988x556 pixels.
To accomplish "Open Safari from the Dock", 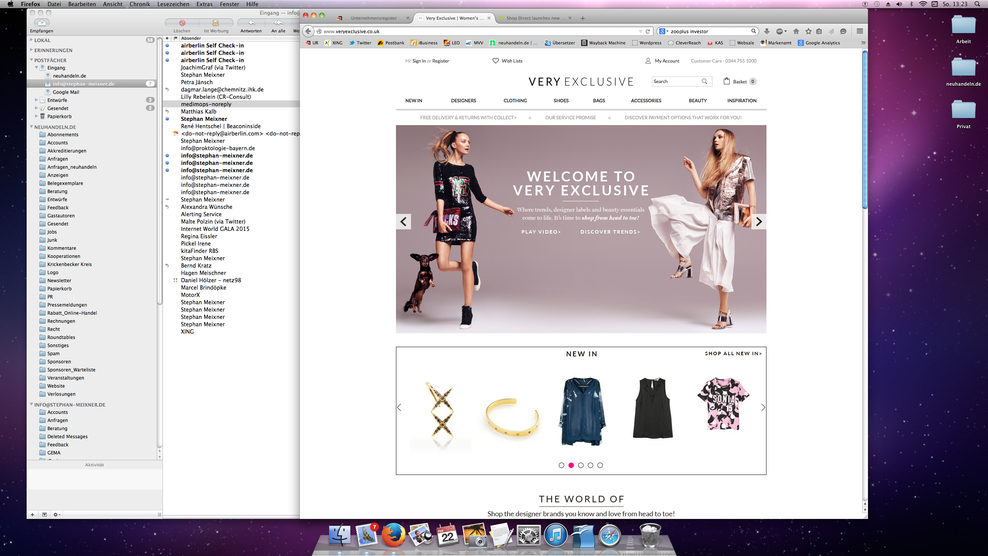I will pyautogui.click(x=610, y=535).
